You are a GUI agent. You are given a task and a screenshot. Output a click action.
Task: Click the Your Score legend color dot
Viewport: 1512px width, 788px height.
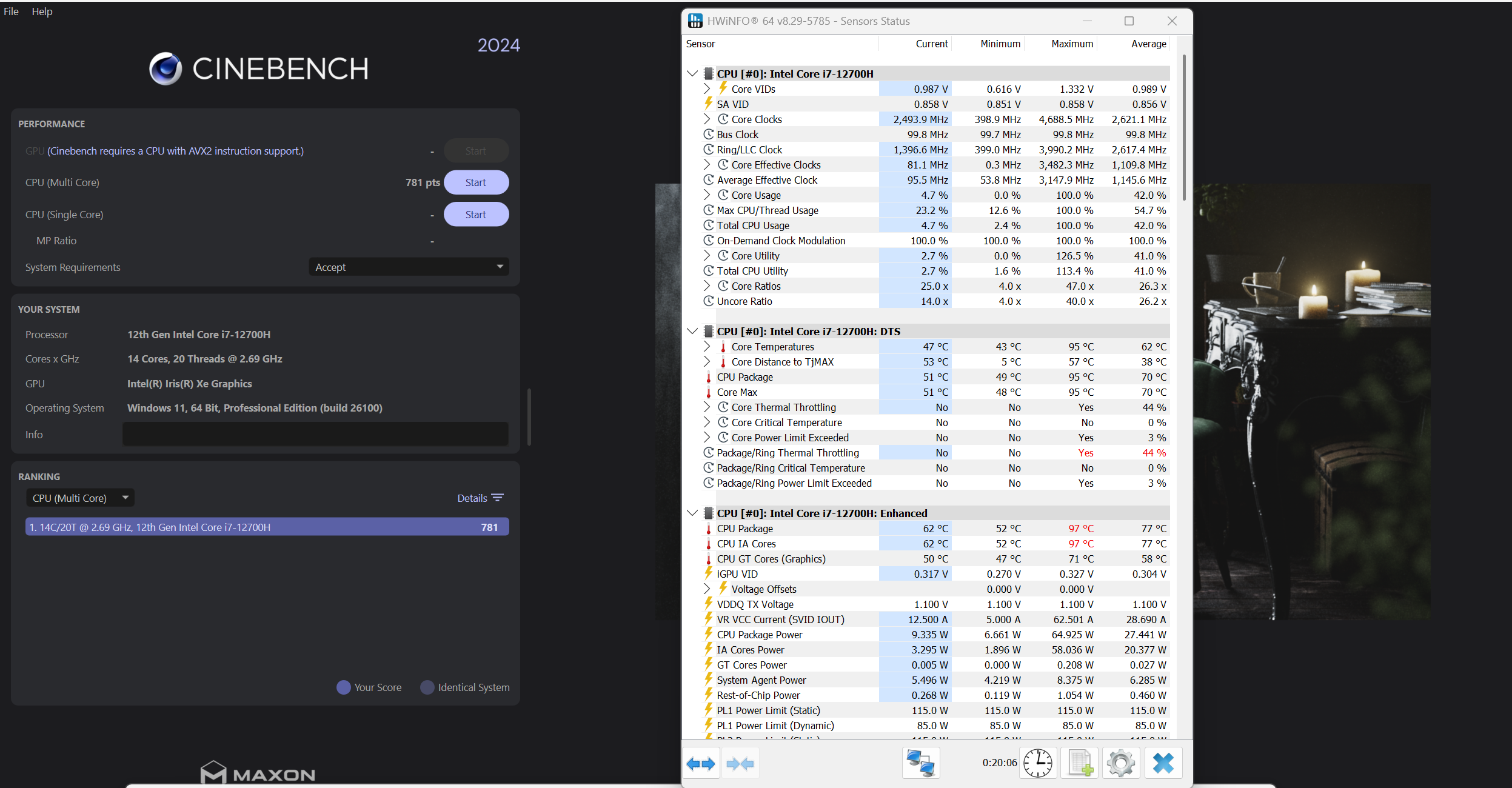(344, 687)
